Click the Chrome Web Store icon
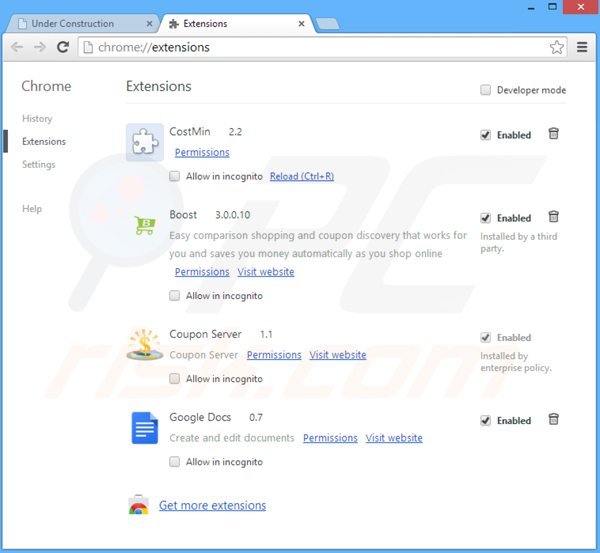Viewport: 600px width, 553px height. click(139, 505)
